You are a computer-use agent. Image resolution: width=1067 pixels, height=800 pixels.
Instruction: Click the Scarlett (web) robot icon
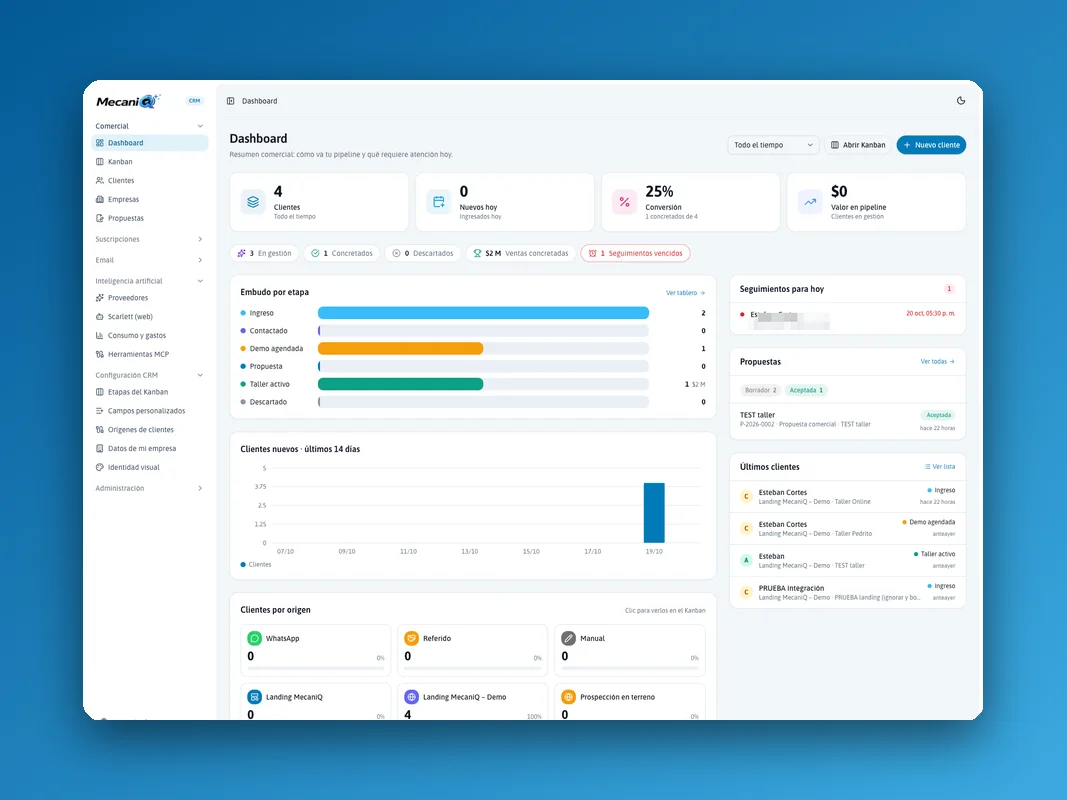[100, 316]
